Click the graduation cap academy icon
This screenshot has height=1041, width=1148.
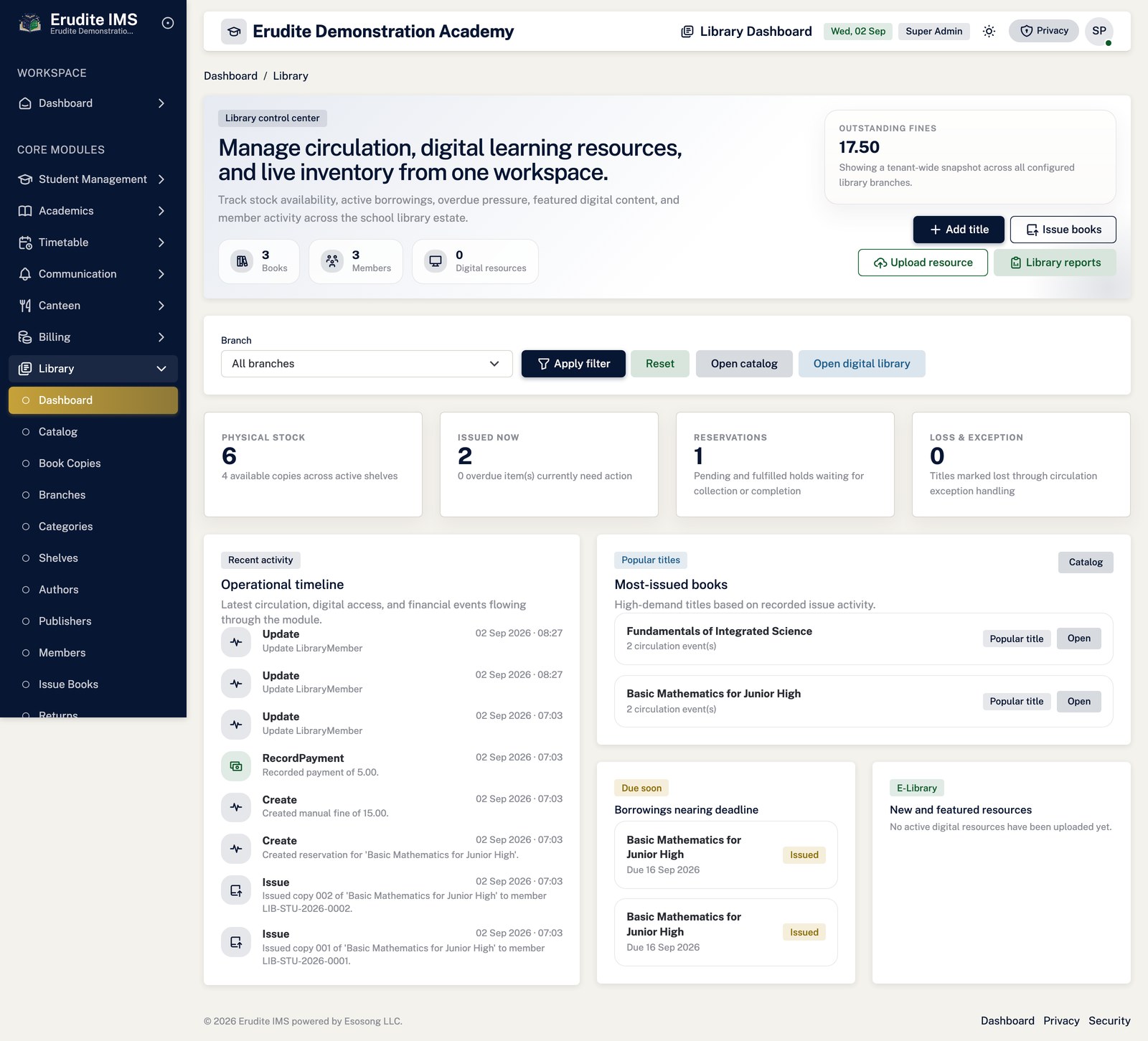pos(234,32)
